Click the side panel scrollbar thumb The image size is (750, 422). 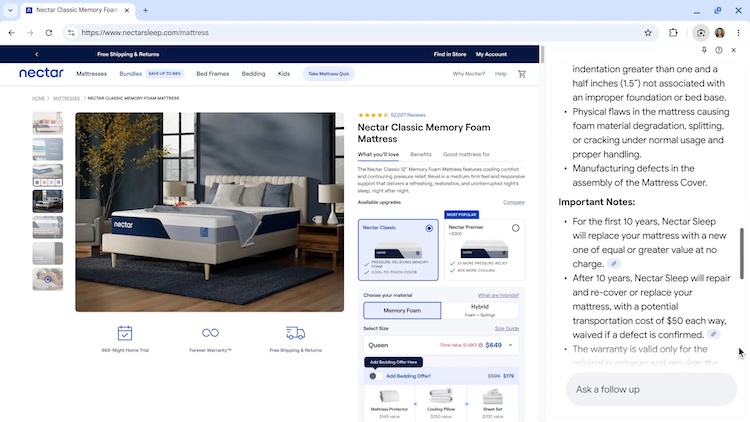tap(742, 254)
